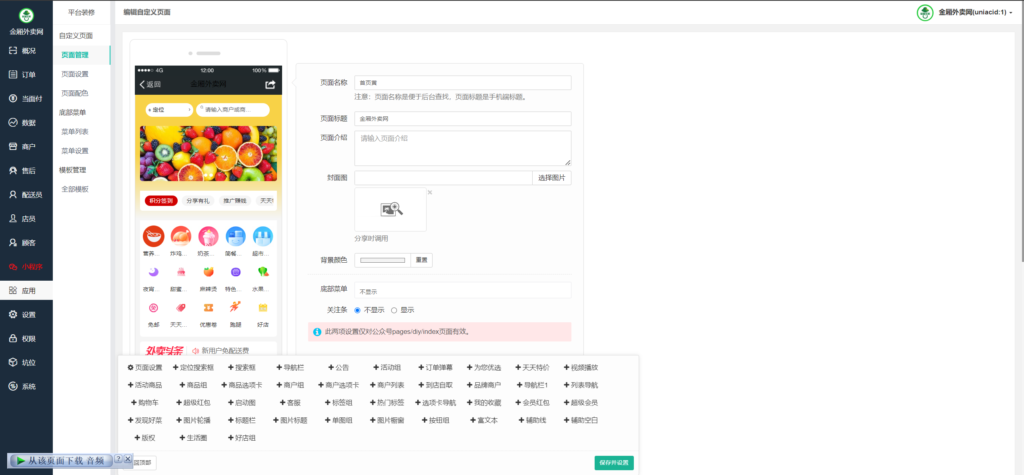
Task: Click the green 保存并设置 button
Action: tap(613, 463)
